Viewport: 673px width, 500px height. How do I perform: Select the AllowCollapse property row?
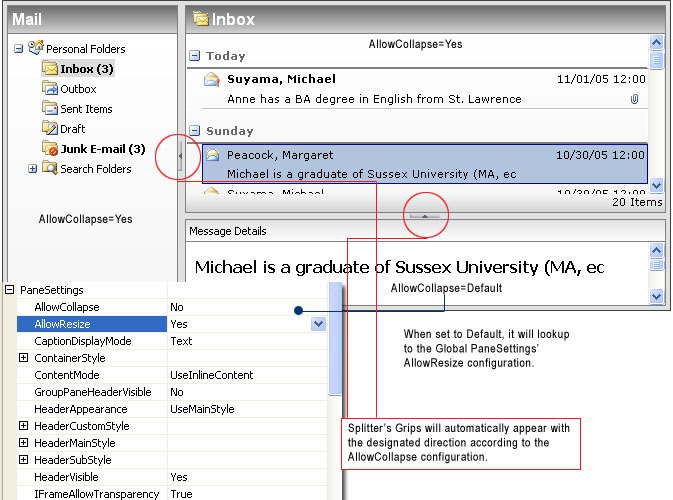(90, 307)
